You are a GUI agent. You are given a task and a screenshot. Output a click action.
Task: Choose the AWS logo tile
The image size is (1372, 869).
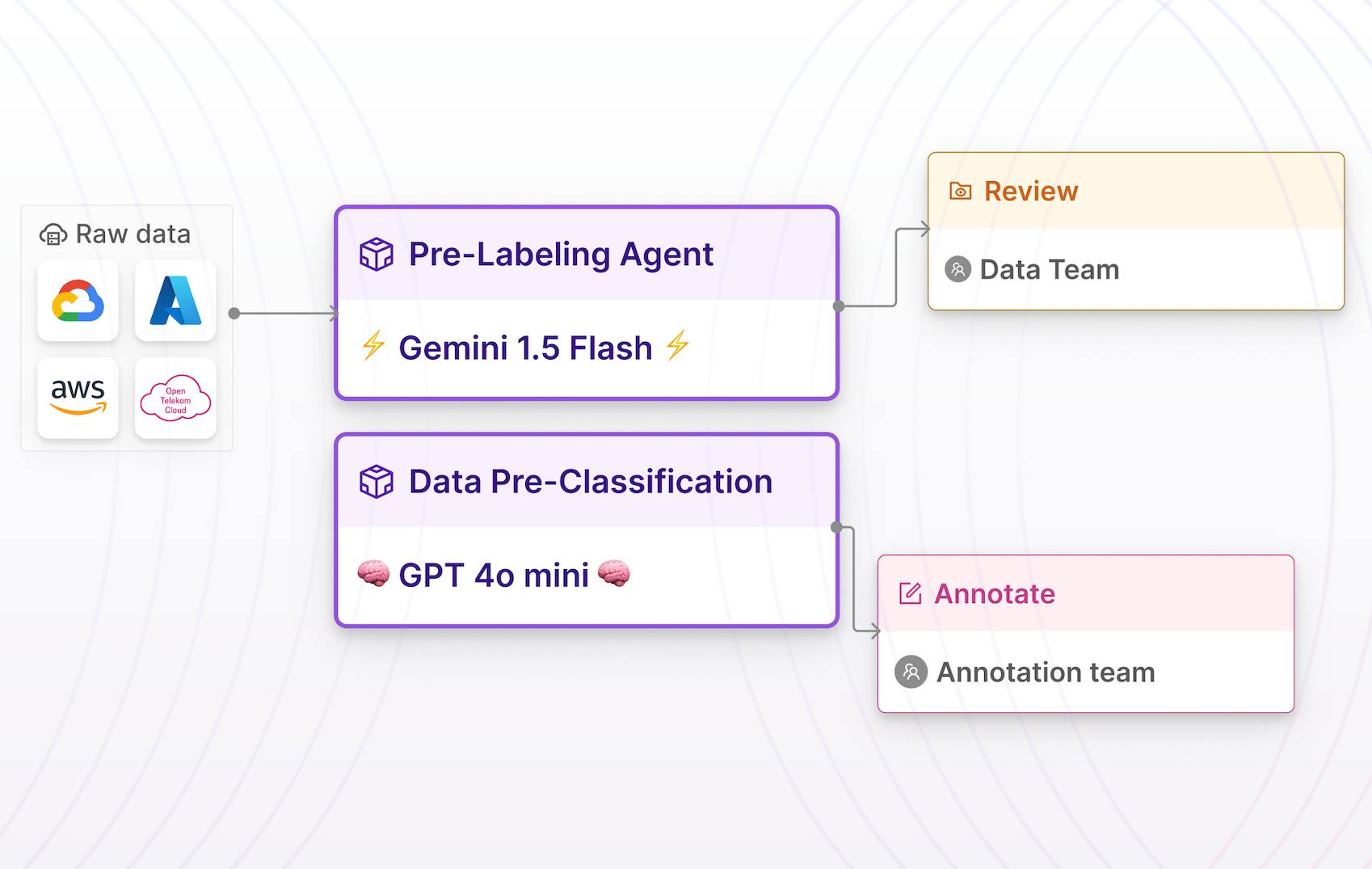point(78,398)
